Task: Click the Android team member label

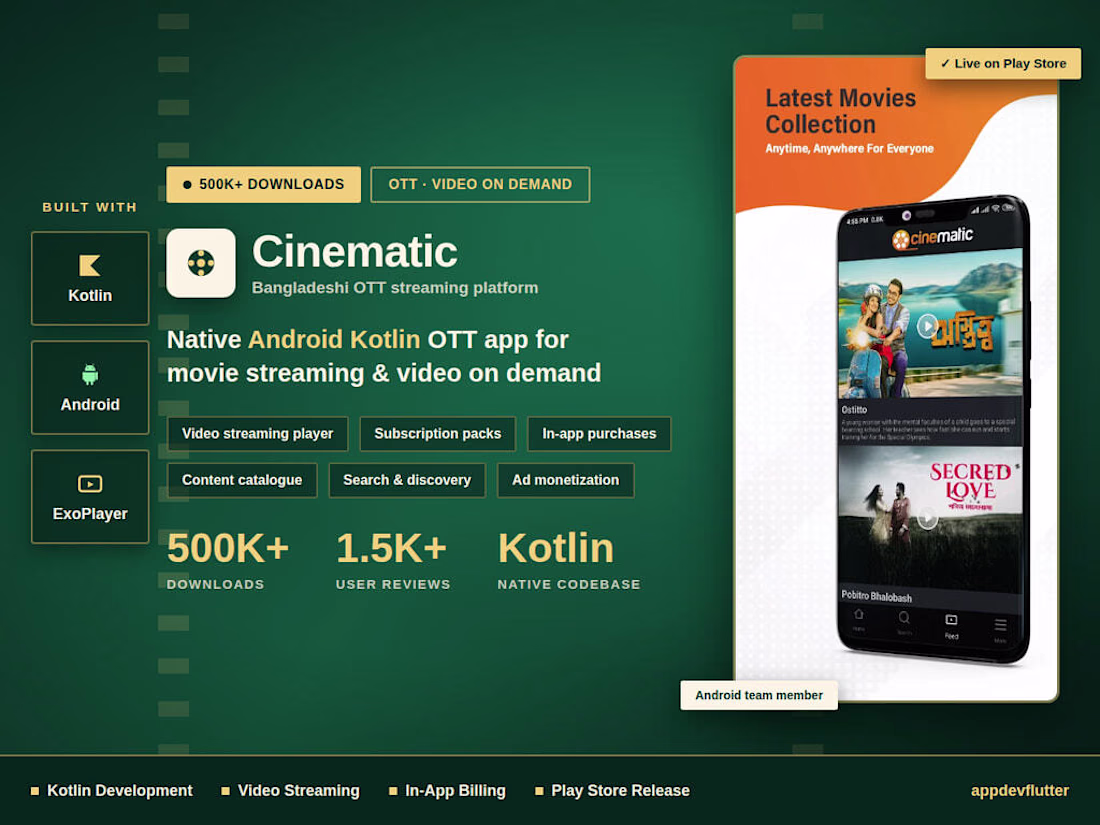Action: [x=759, y=695]
